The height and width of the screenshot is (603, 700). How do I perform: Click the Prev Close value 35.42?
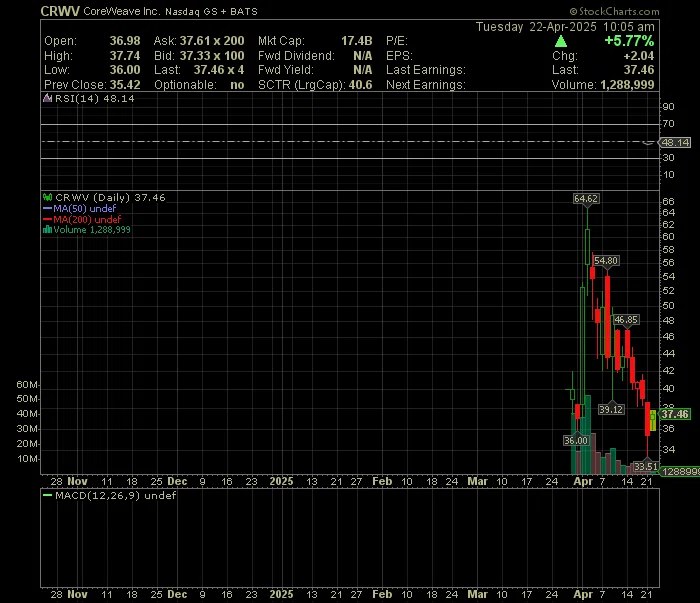pos(125,84)
